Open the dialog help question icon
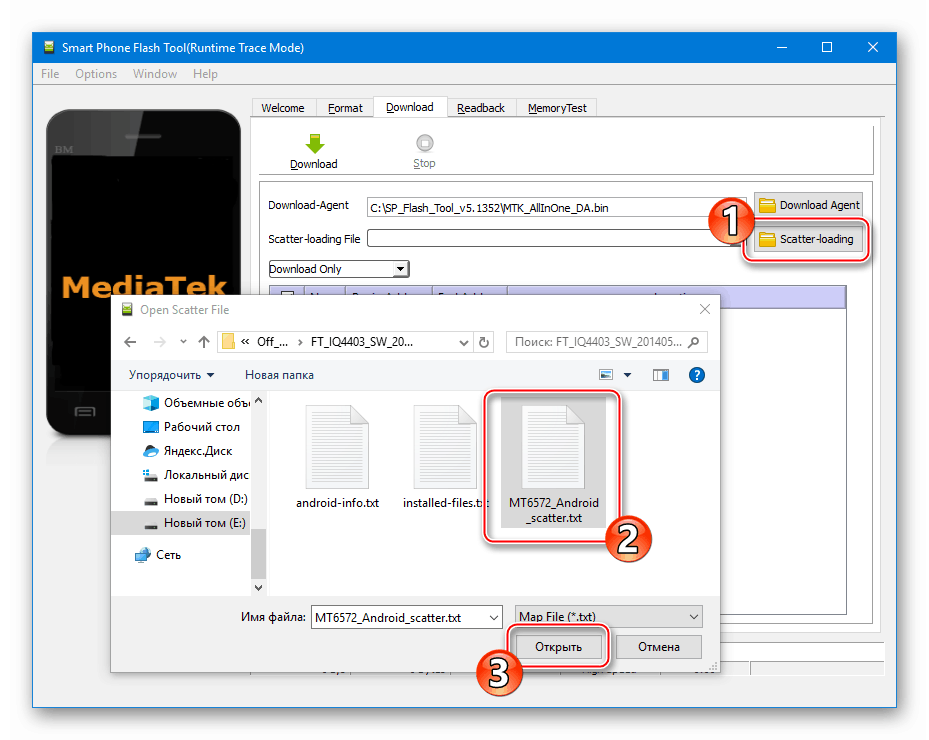The image size is (929, 740). [697, 375]
